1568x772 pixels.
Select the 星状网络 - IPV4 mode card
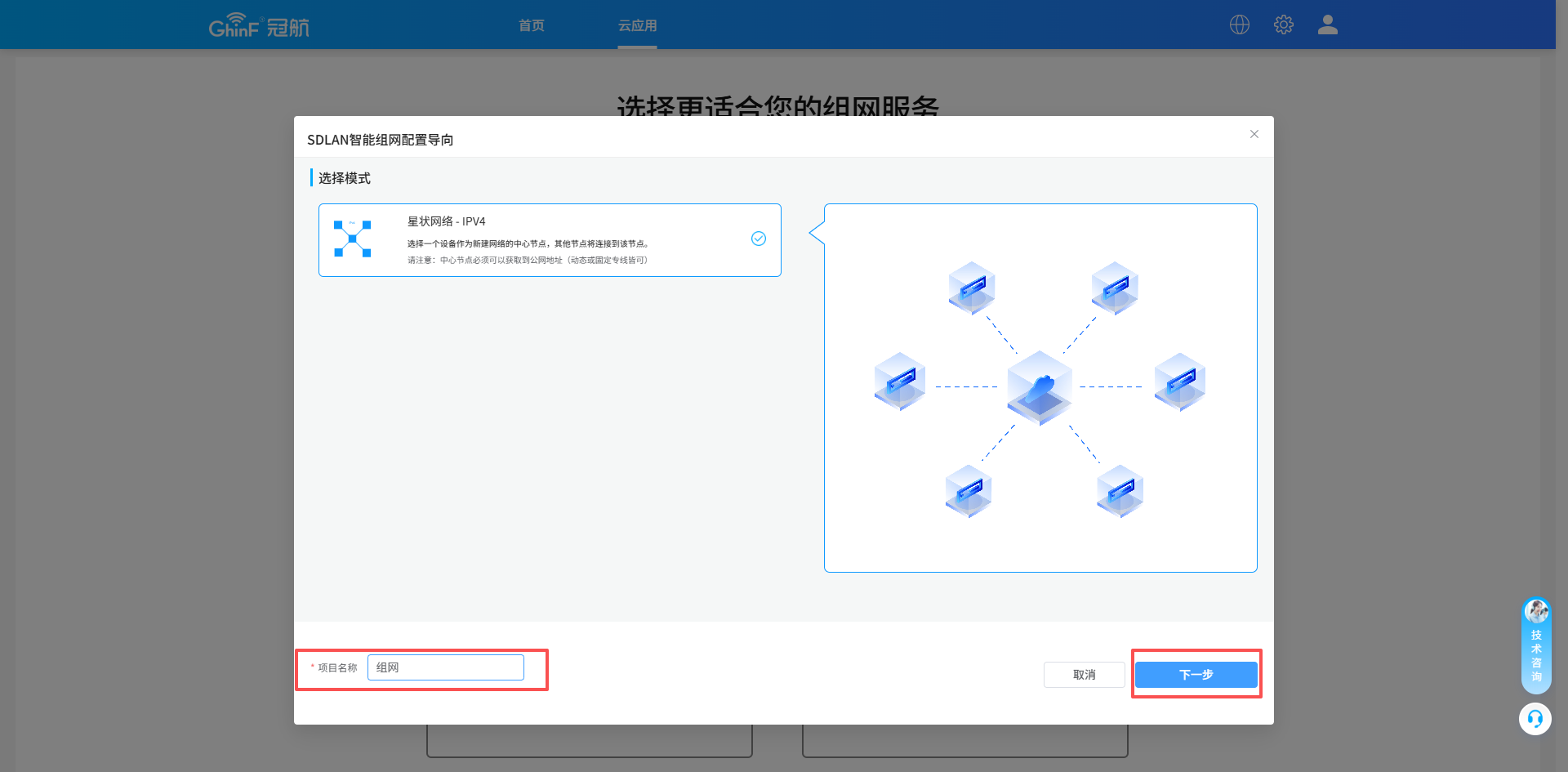click(549, 240)
